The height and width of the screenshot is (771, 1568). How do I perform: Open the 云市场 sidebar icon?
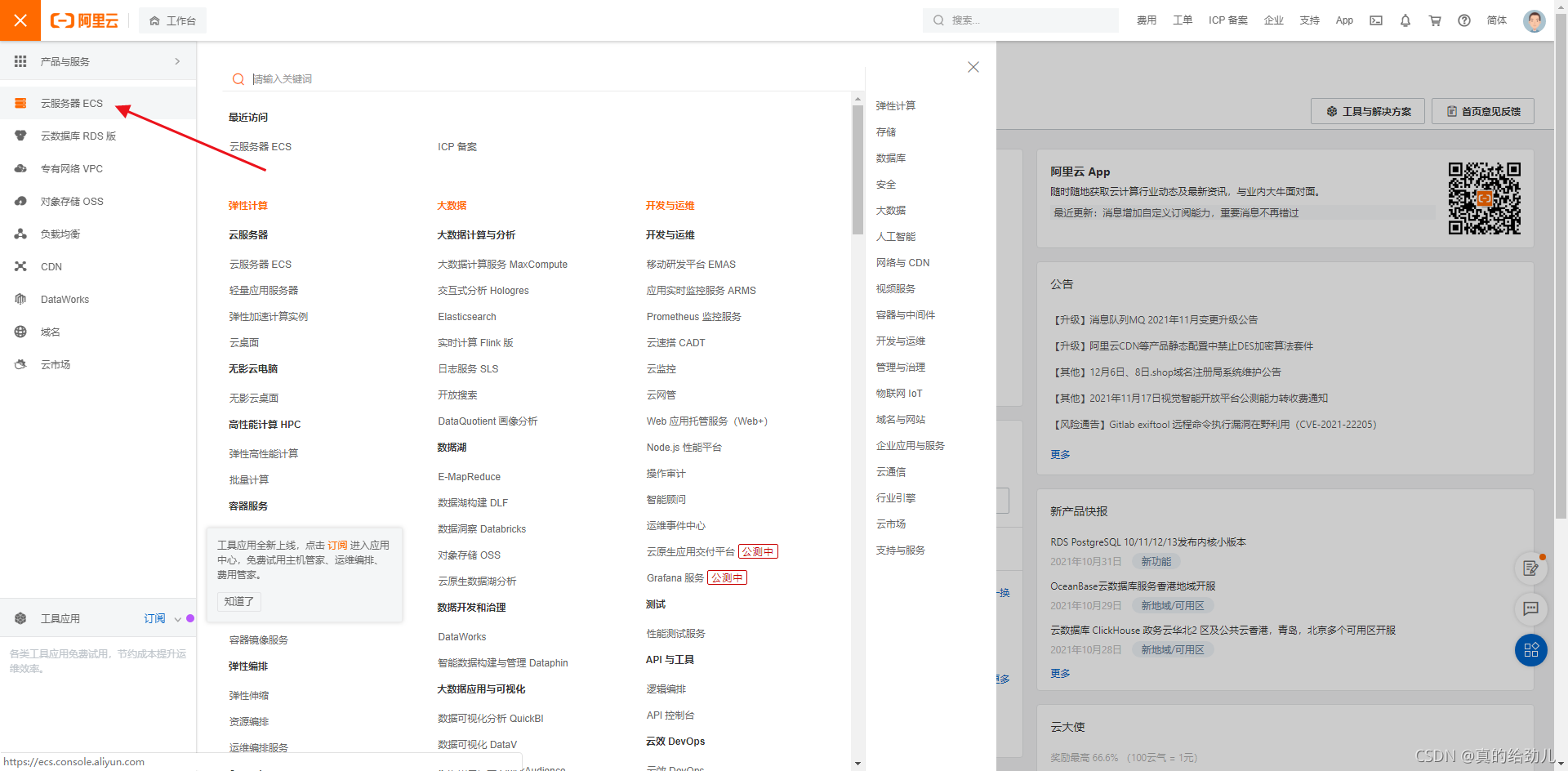20,365
